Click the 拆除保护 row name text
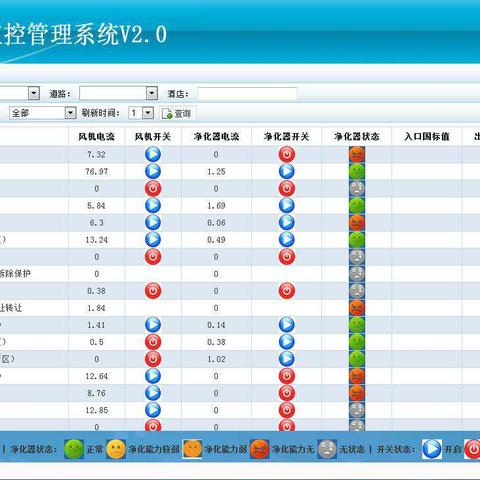The width and height of the screenshot is (480, 480). tap(15, 274)
